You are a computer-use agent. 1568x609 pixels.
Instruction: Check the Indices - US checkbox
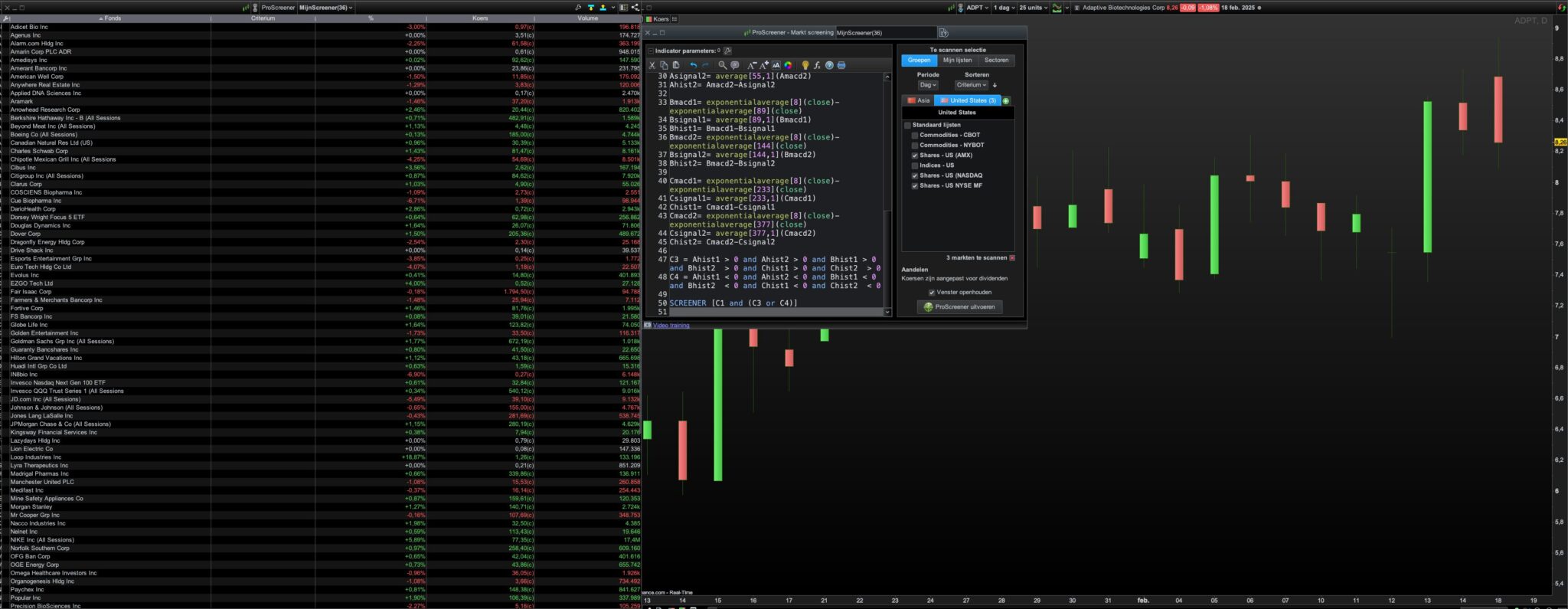[915, 165]
